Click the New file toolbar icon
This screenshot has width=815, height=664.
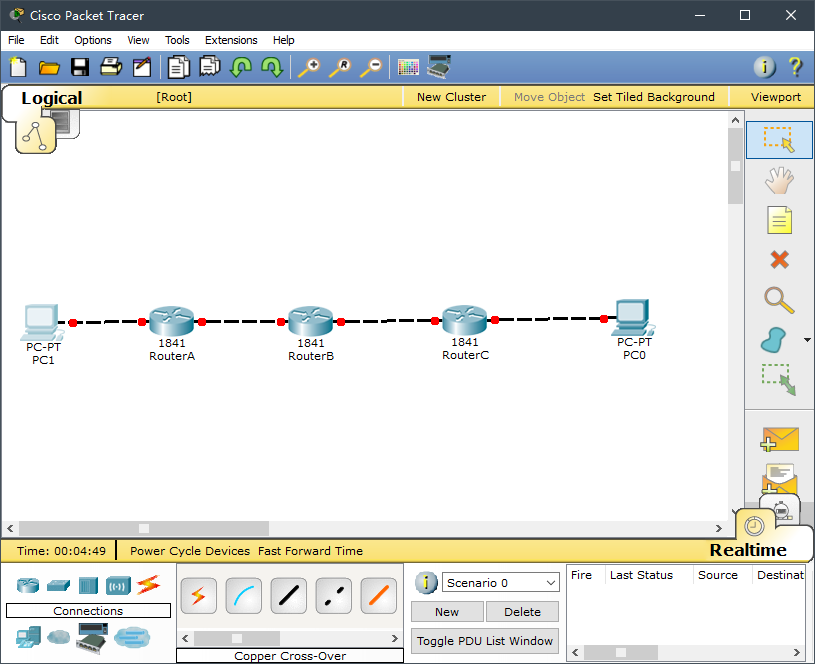[x=18, y=67]
